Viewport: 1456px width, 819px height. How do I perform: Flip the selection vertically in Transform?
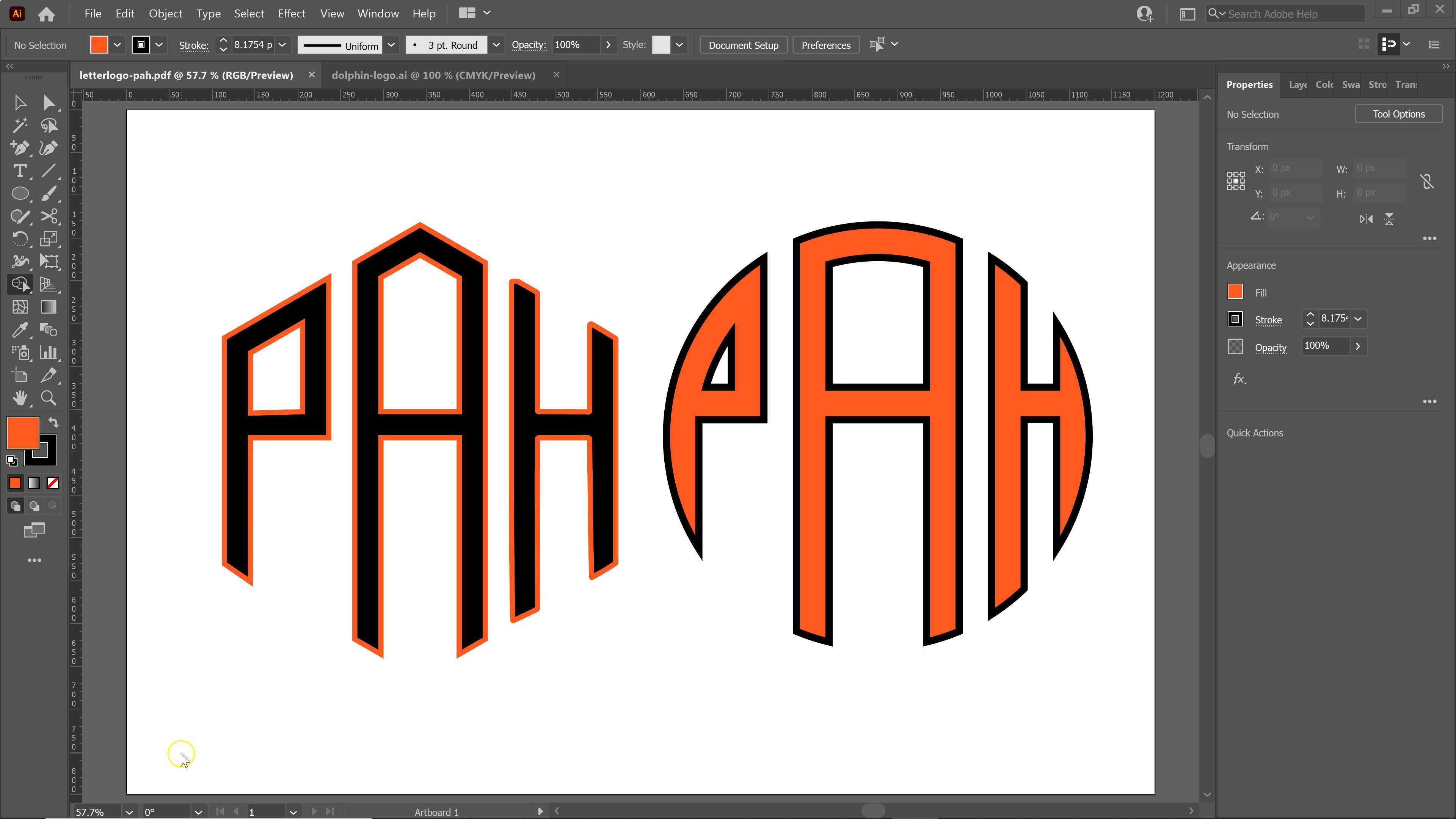click(x=1389, y=219)
